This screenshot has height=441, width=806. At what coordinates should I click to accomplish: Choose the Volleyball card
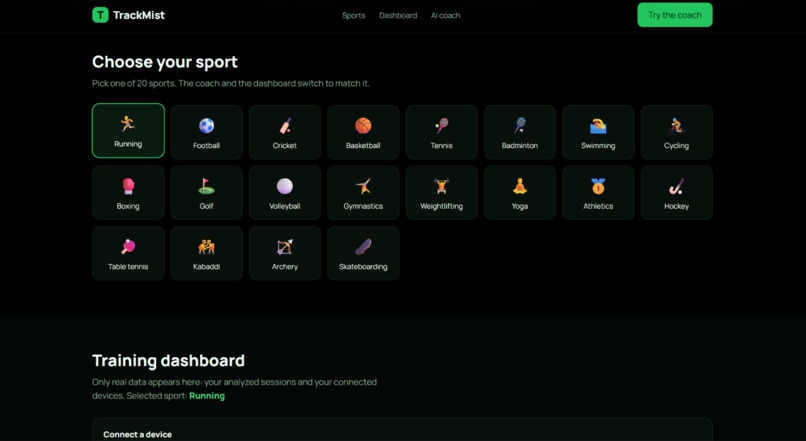tap(285, 193)
